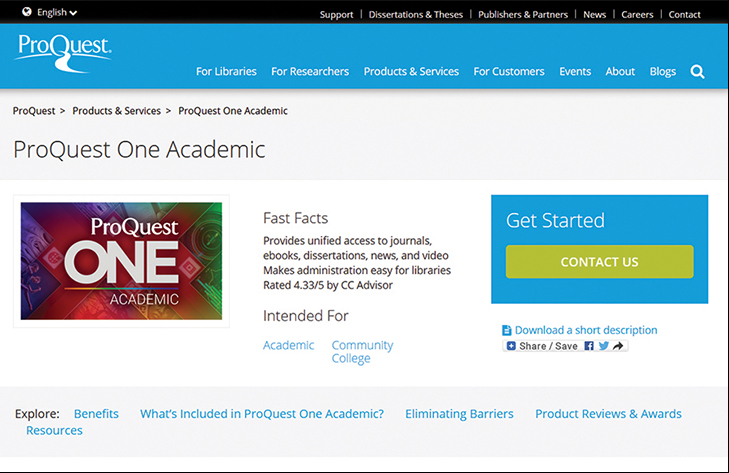Open Dissertations & Theses top link

[x=416, y=14]
